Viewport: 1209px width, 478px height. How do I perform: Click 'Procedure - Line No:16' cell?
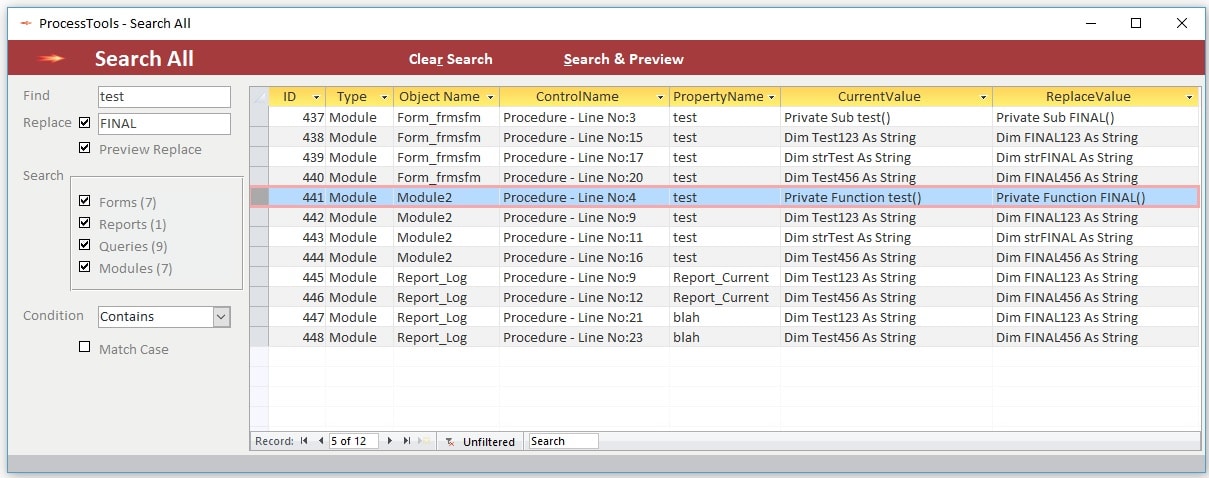[584, 257]
